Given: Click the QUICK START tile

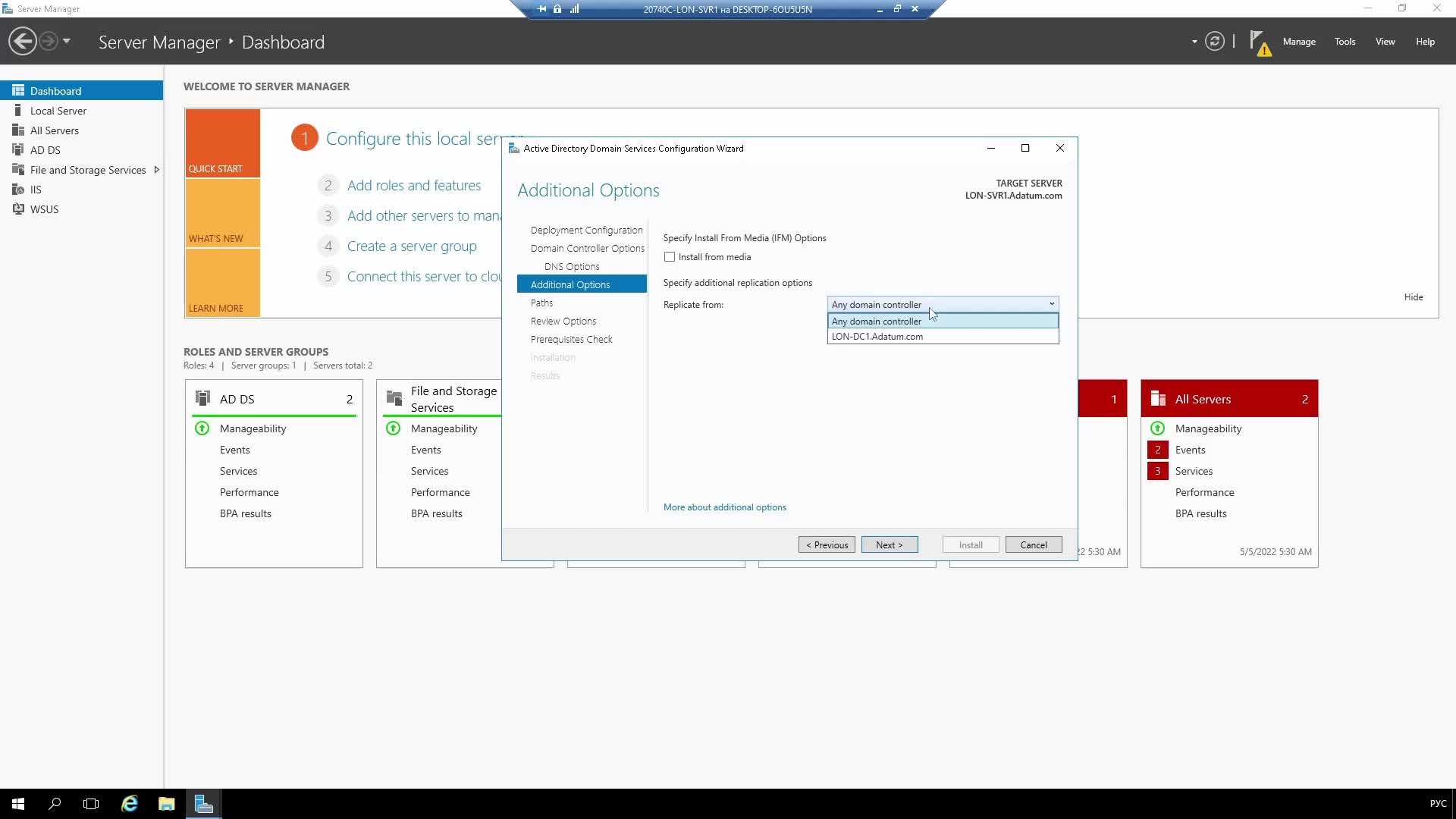Looking at the screenshot, I should tap(222, 143).
